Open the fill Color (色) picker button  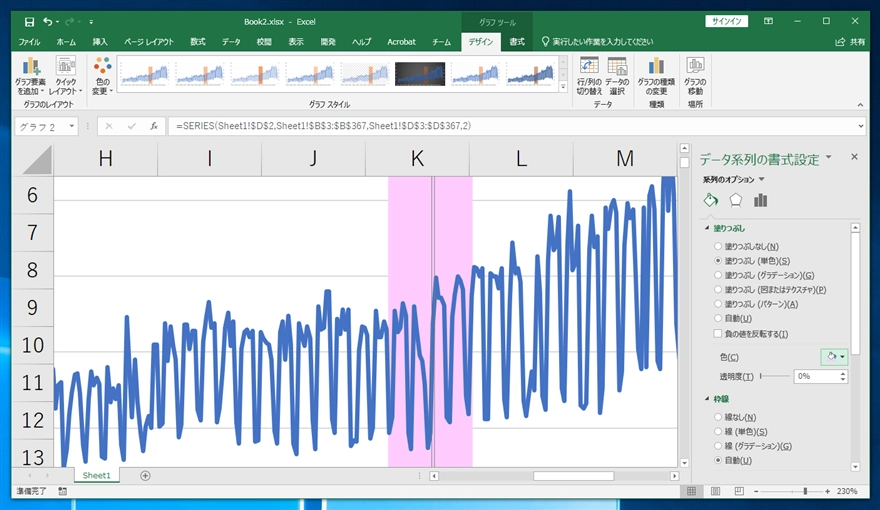point(834,357)
